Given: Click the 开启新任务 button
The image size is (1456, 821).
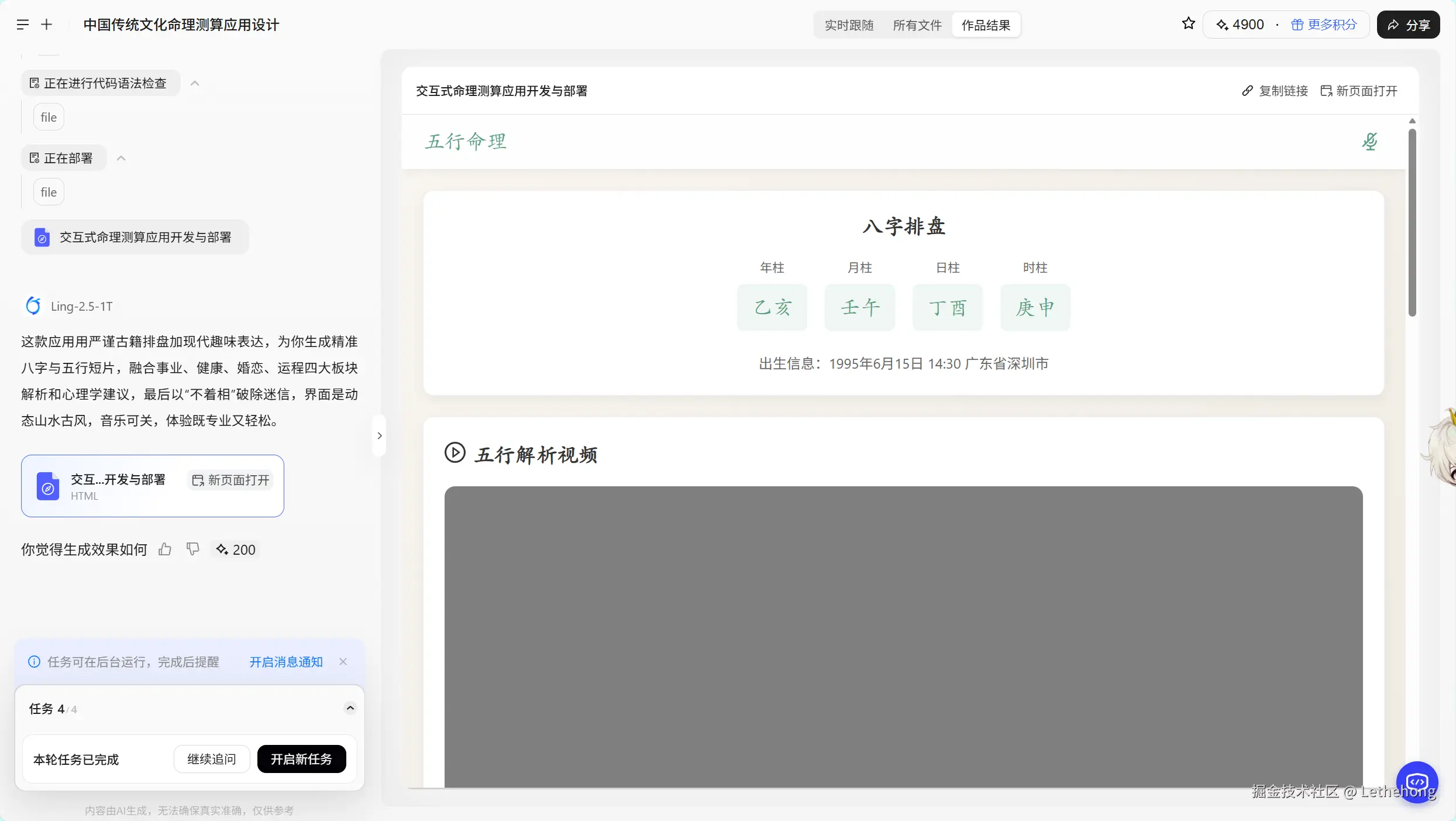Looking at the screenshot, I should coord(301,759).
